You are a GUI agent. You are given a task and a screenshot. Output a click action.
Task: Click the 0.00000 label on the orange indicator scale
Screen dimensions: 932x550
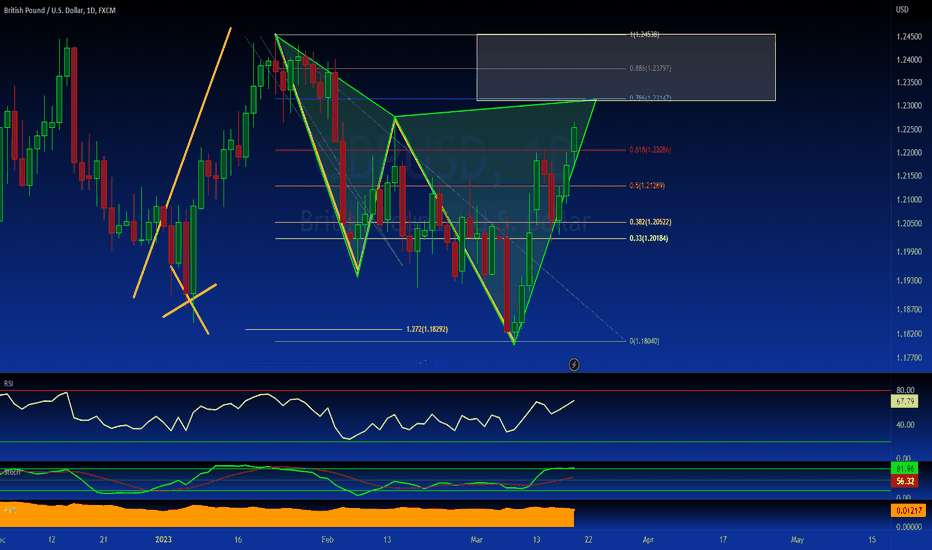909,527
